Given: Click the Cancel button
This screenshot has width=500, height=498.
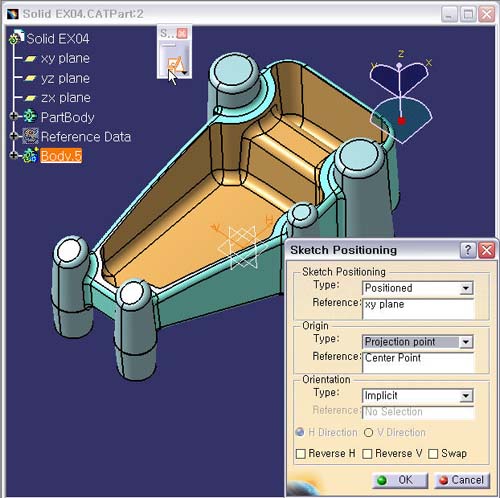Looking at the screenshot, I should (x=462, y=480).
